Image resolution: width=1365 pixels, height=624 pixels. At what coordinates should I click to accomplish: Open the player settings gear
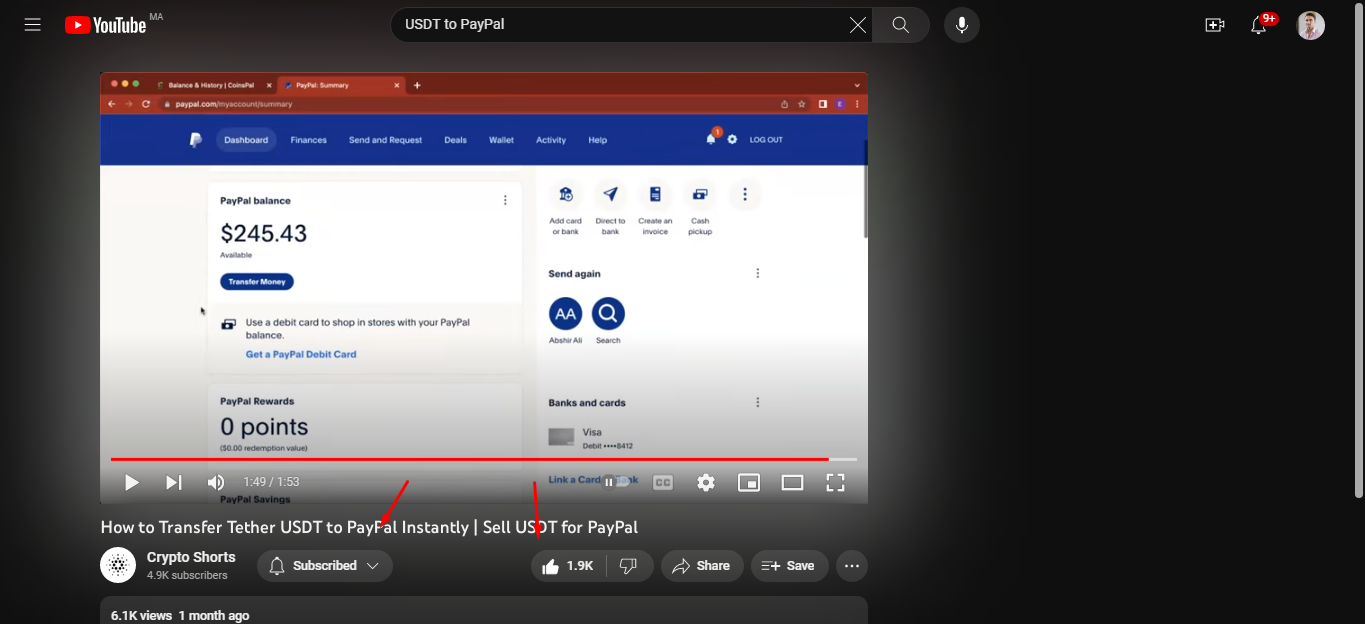point(706,483)
